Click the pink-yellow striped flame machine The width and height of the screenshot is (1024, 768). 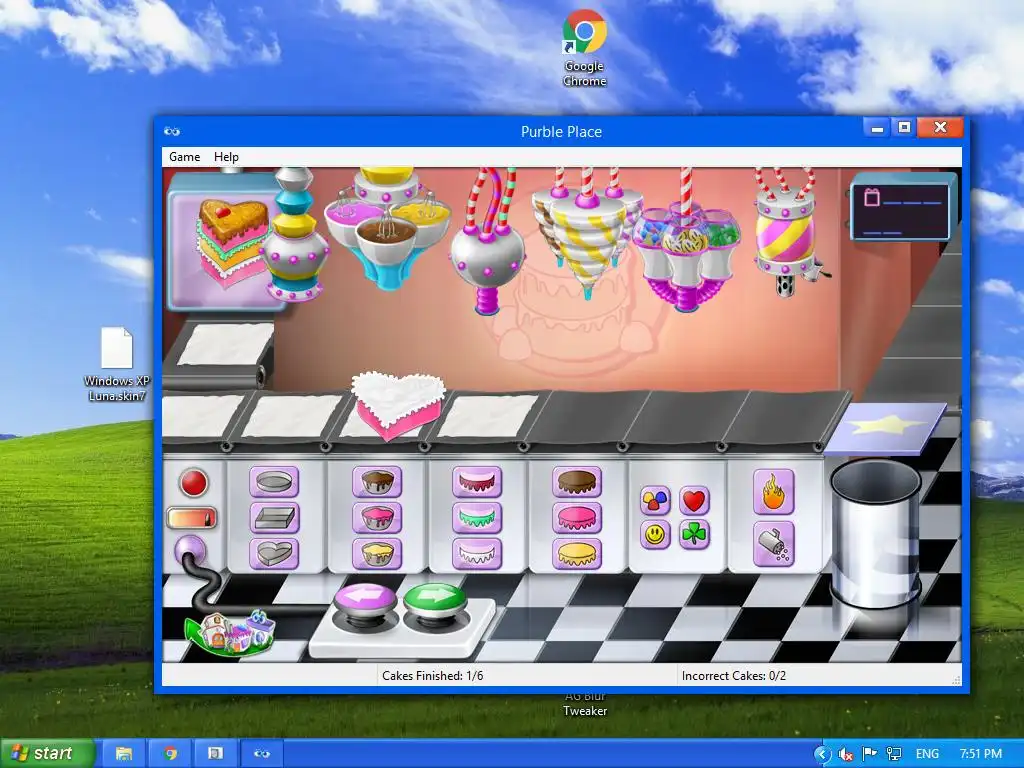pyautogui.click(x=786, y=232)
